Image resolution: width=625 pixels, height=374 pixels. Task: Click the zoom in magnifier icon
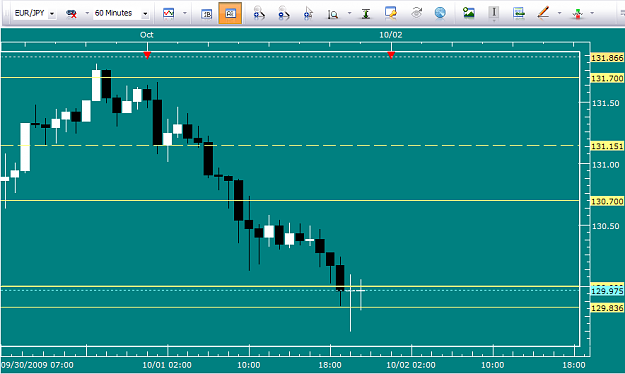click(x=259, y=13)
